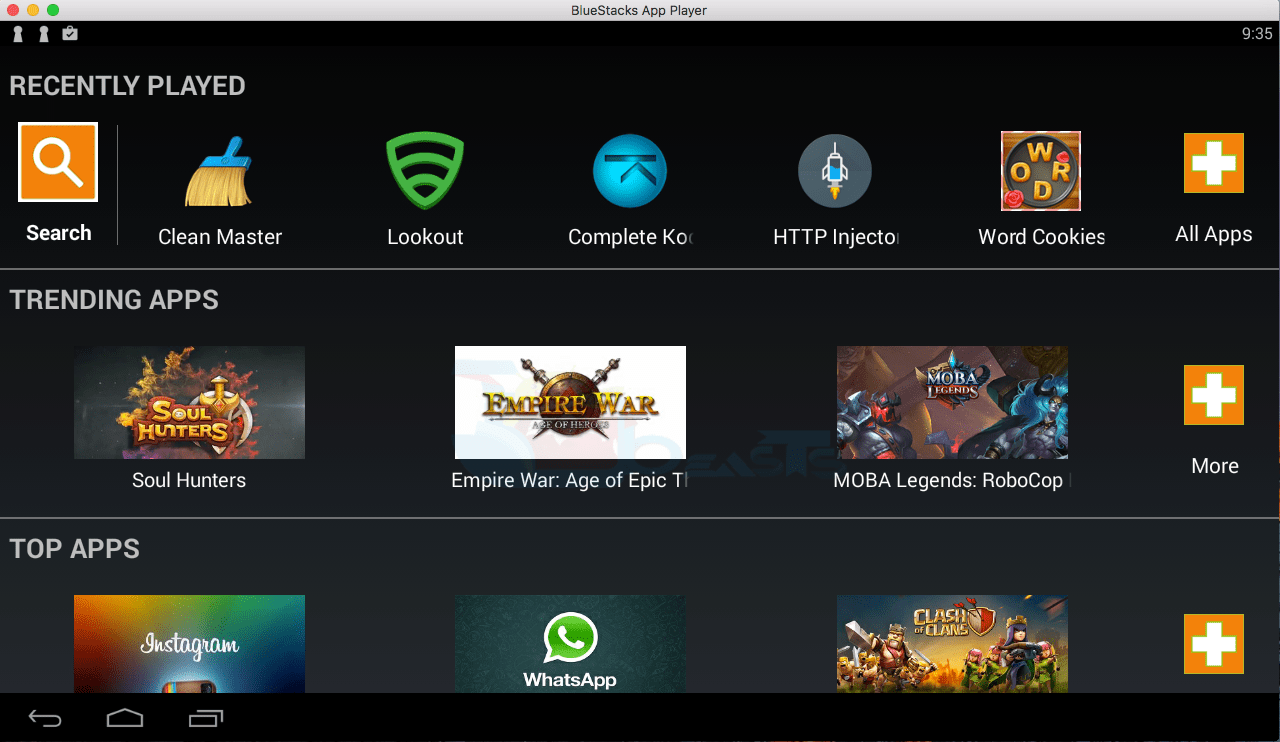Screen dimensions: 1280x742
Task: Click the Clean Master label
Action: [220, 237]
